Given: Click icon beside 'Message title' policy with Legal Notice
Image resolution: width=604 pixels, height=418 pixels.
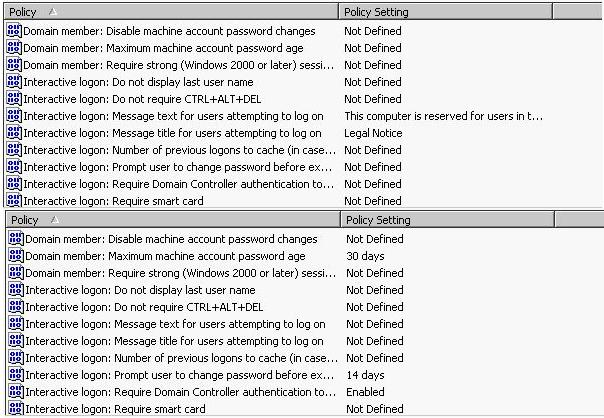Looking at the screenshot, I should (x=14, y=133).
